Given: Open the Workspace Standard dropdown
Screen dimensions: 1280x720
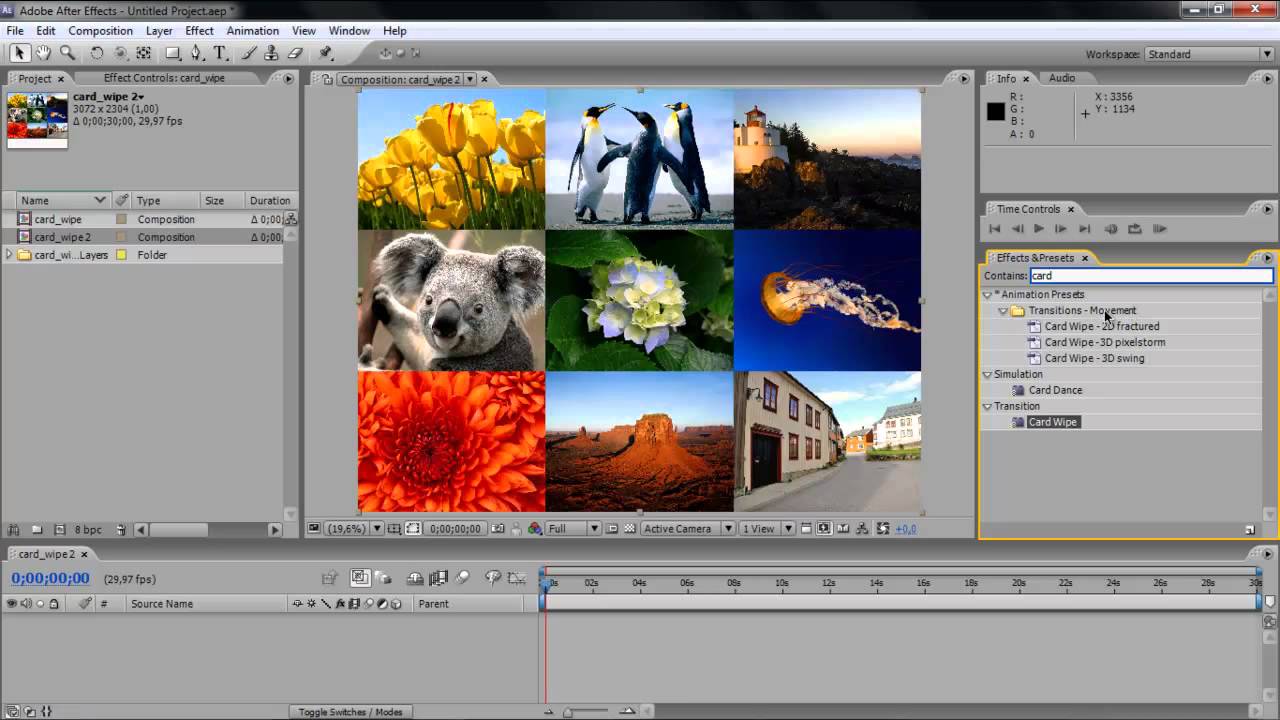Looking at the screenshot, I should (x=1208, y=54).
